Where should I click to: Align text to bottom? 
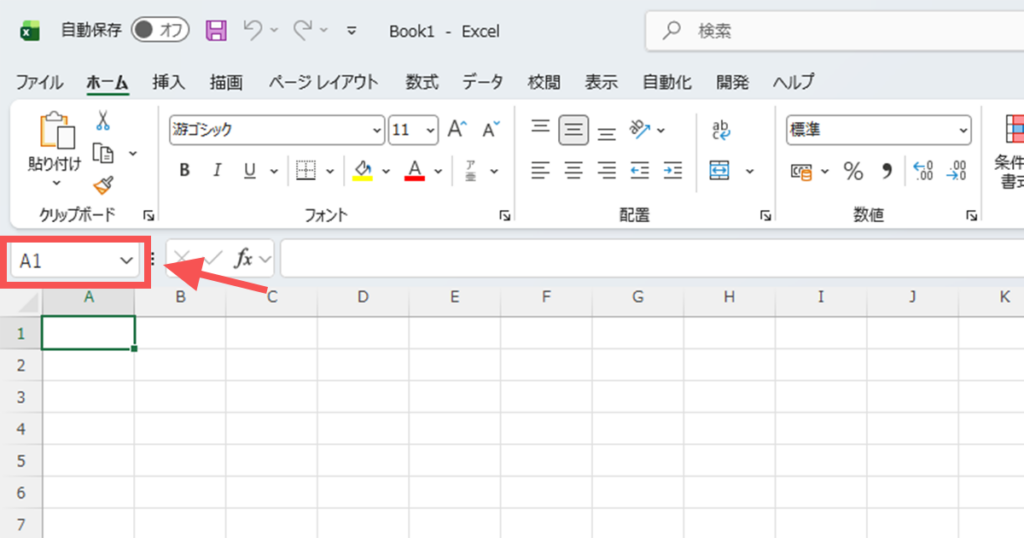607,133
